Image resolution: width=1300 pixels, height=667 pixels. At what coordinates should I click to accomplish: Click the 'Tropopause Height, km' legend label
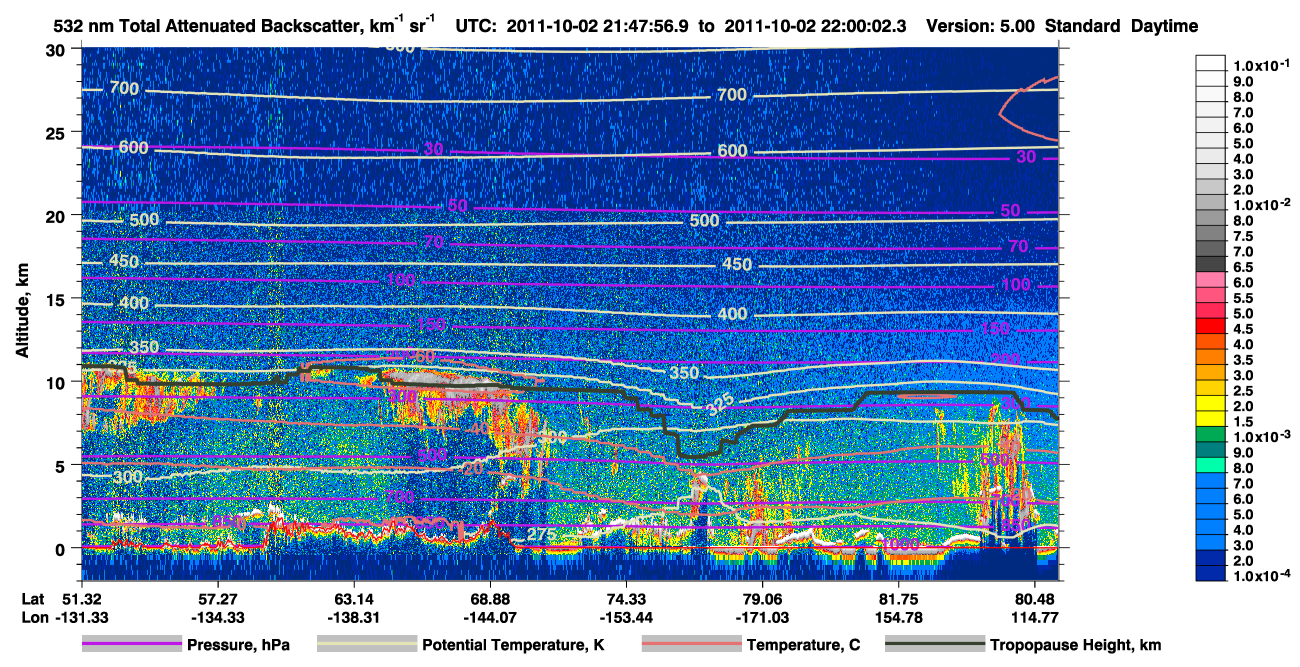[1075, 645]
